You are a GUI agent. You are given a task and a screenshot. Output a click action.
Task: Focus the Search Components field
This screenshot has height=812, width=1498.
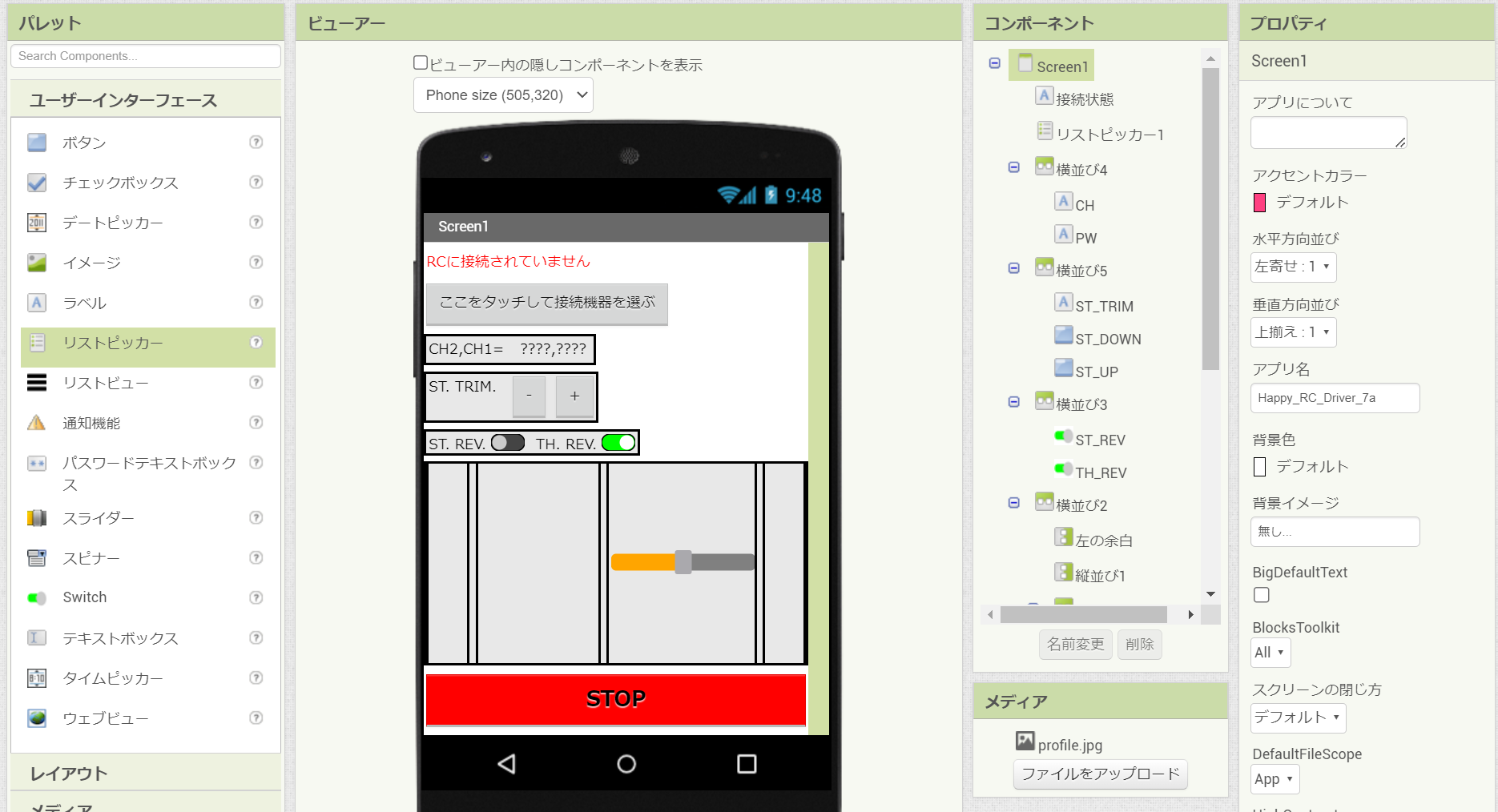coord(146,56)
